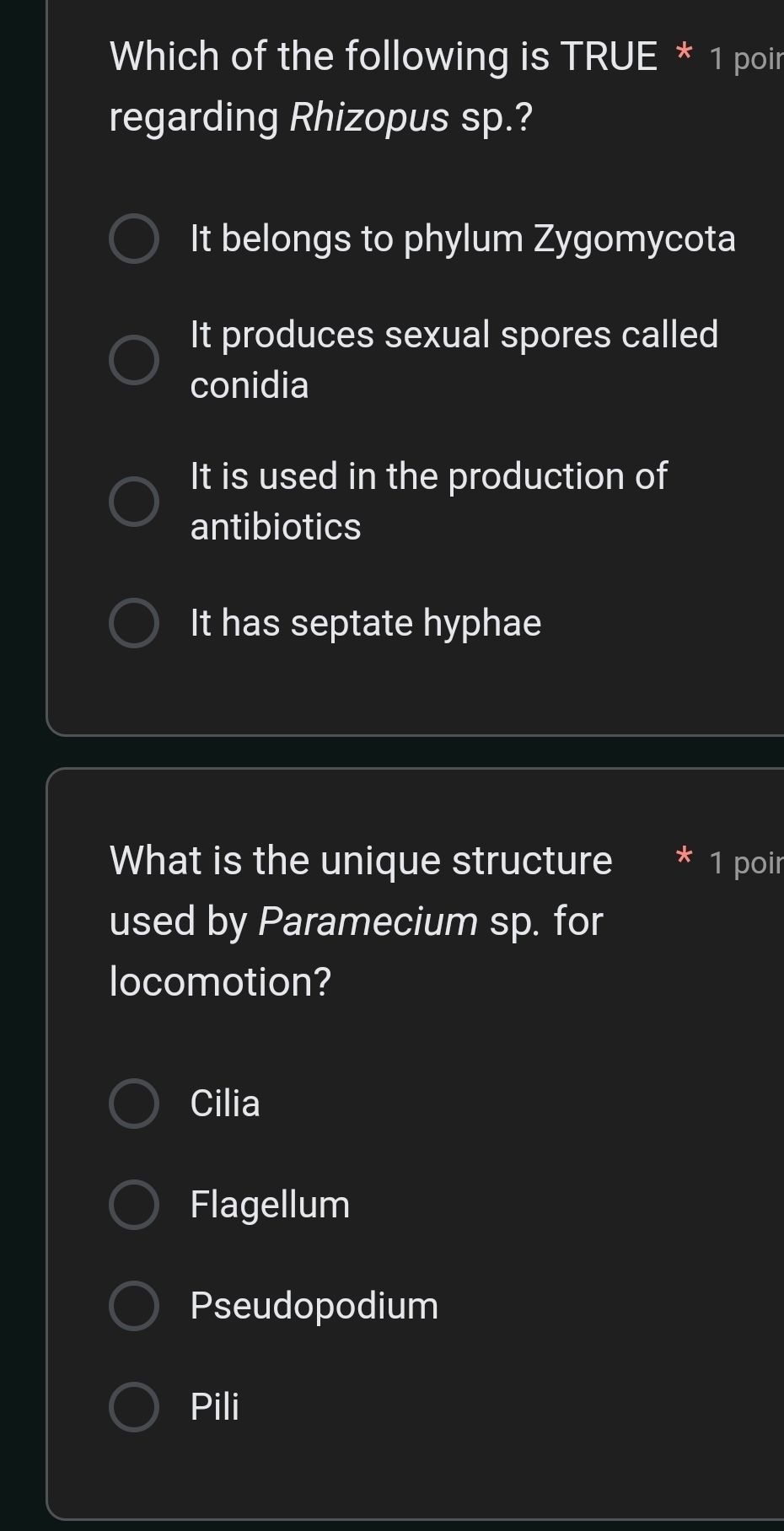Tap the 'used in the production of antibiotics' text

(428, 502)
